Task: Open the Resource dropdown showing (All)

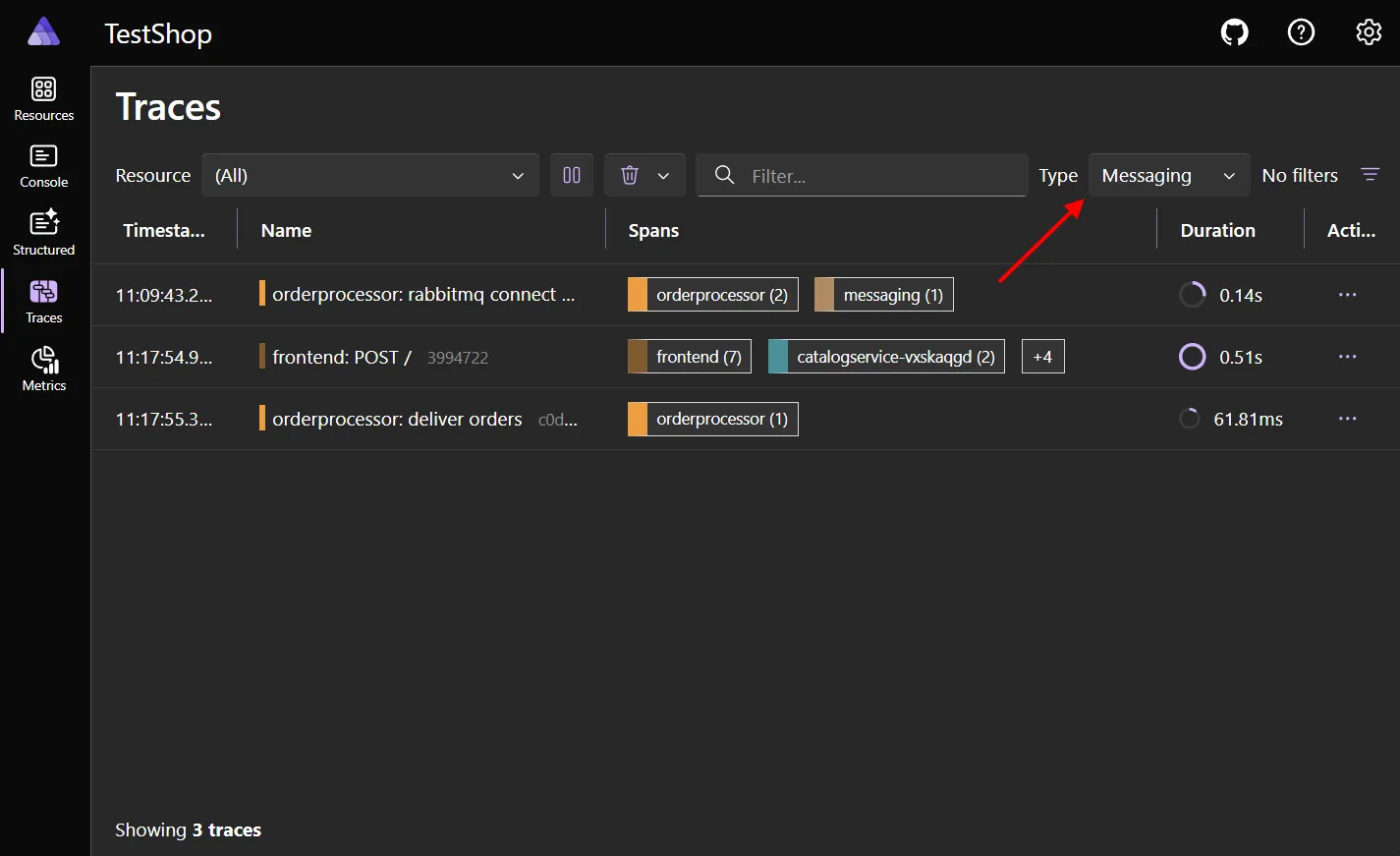Action: pyautogui.click(x=369, y=175)
